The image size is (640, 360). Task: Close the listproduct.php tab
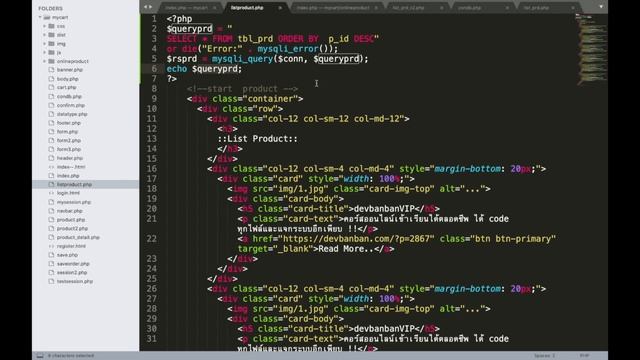click(280, 7)
